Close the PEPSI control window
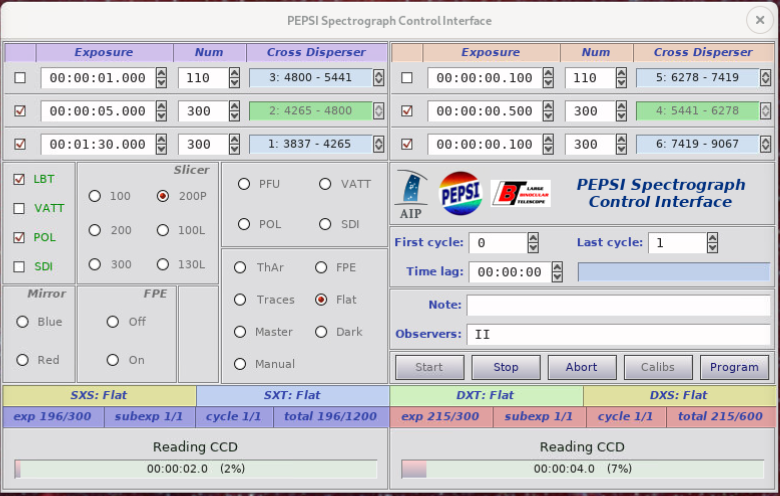 pyautogui.click(x=760, y=20)
